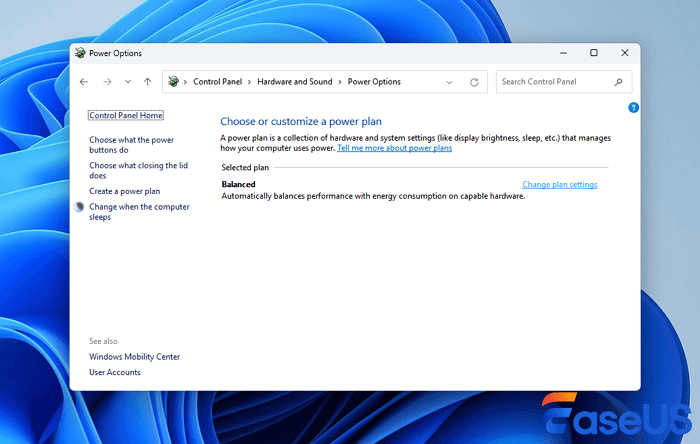The image size is (700, 444).
Task: Maximize the Power Options window
Action: point(594,53)
